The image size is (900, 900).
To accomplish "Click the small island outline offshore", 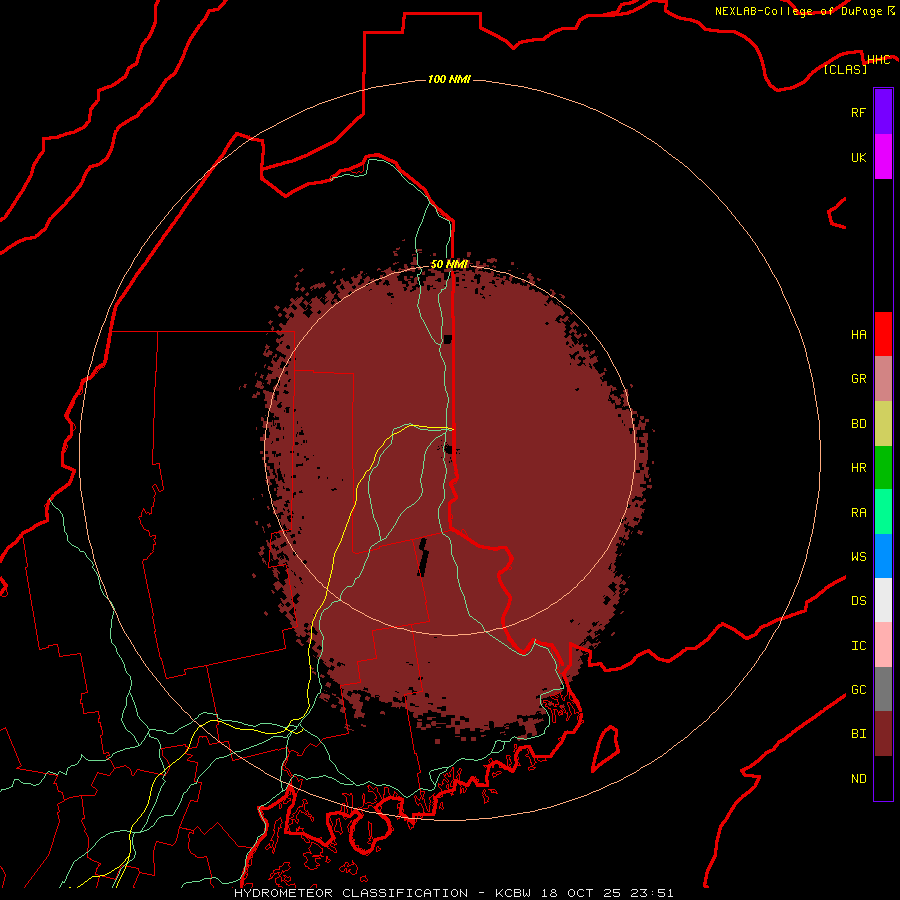I will point(605,748).
